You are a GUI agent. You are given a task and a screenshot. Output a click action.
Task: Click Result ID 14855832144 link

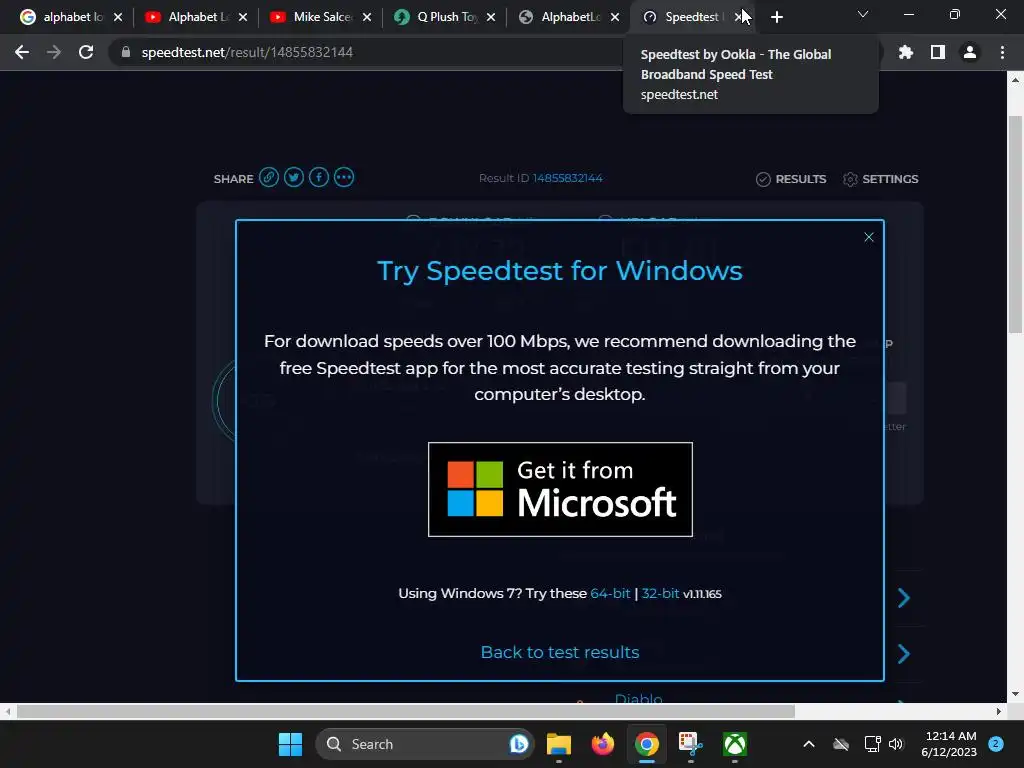coord(568,178)
